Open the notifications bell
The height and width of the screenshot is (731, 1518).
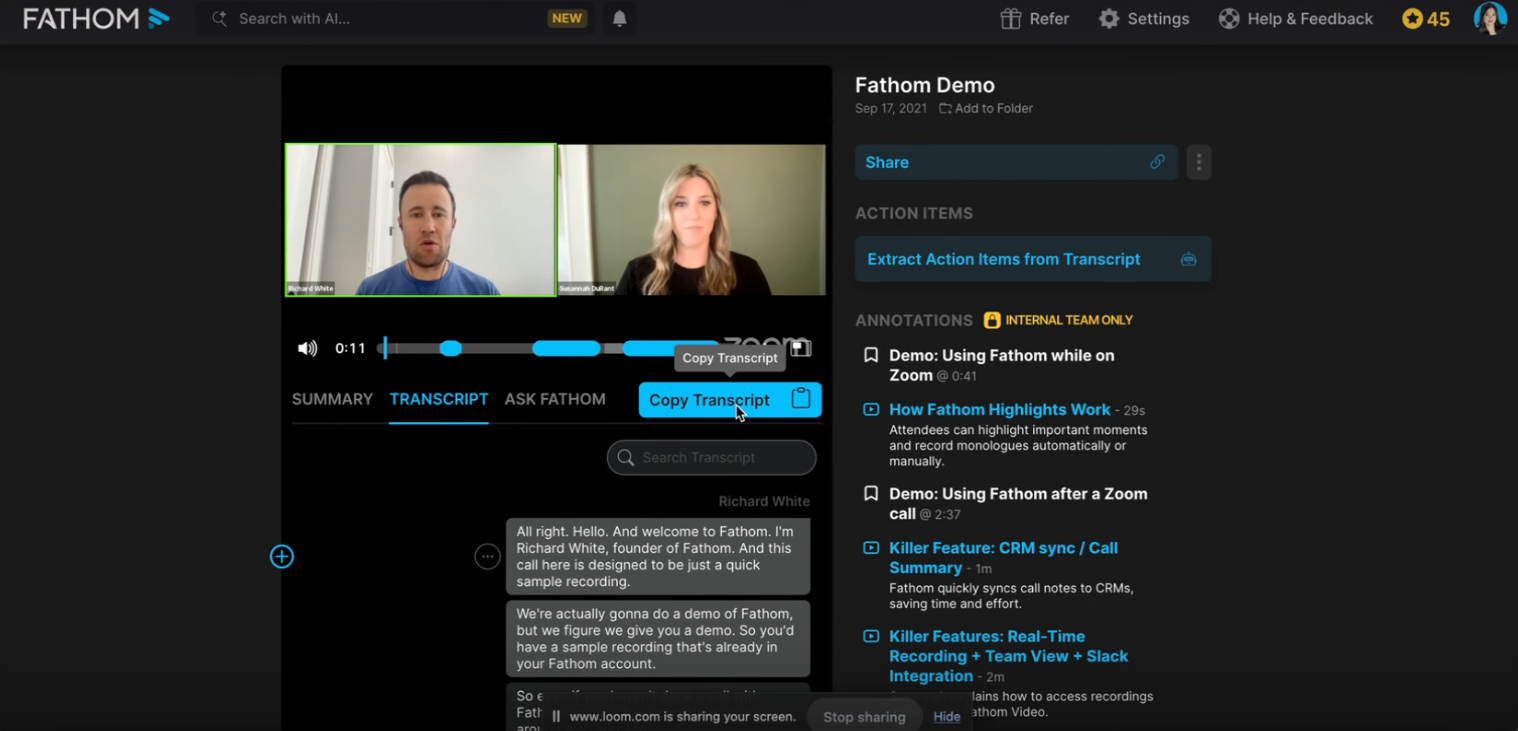pos(620,19)
